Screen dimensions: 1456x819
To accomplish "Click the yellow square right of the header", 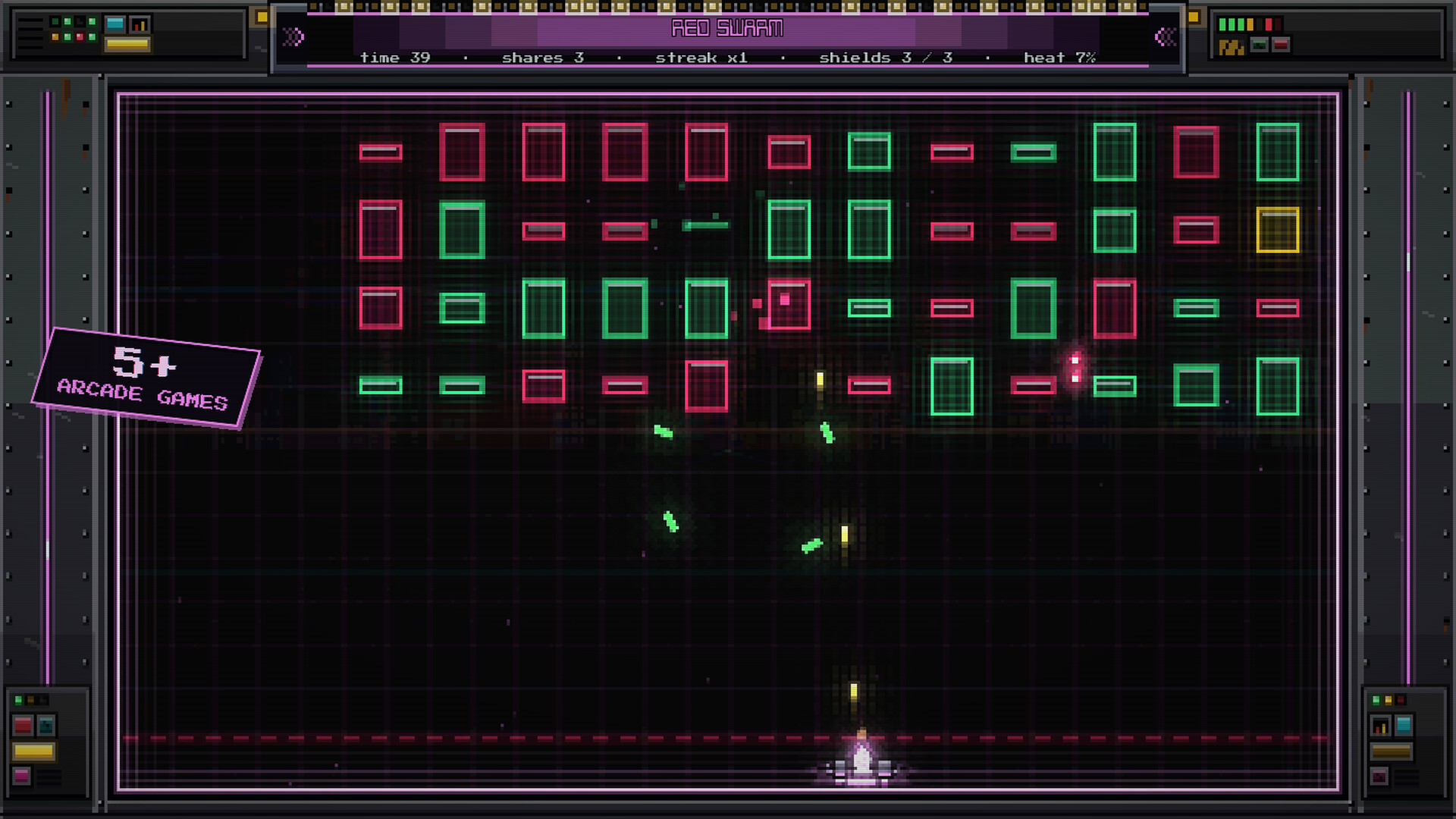I will [1194, 17].
